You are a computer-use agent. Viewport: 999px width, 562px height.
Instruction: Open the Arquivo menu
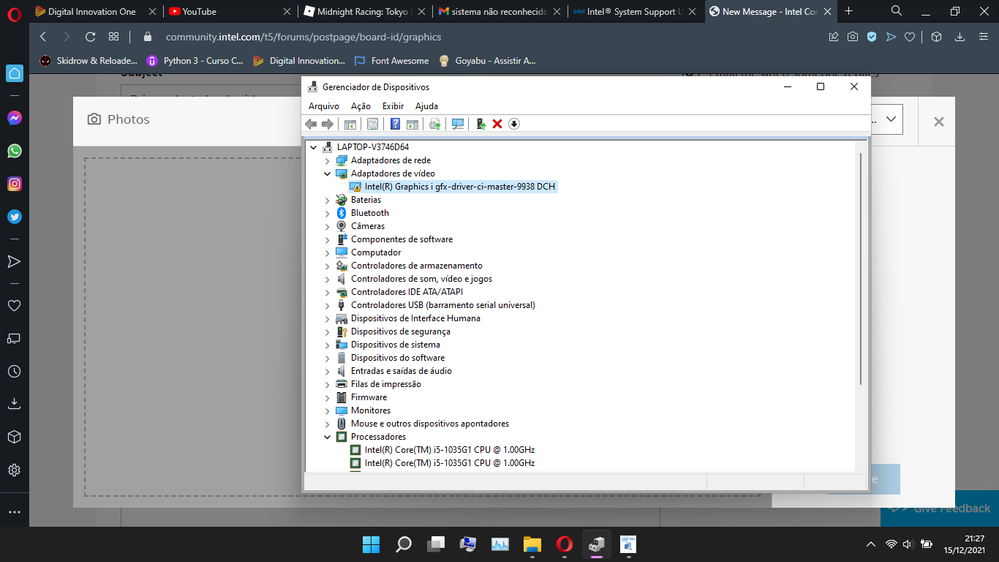click(324, 106)
